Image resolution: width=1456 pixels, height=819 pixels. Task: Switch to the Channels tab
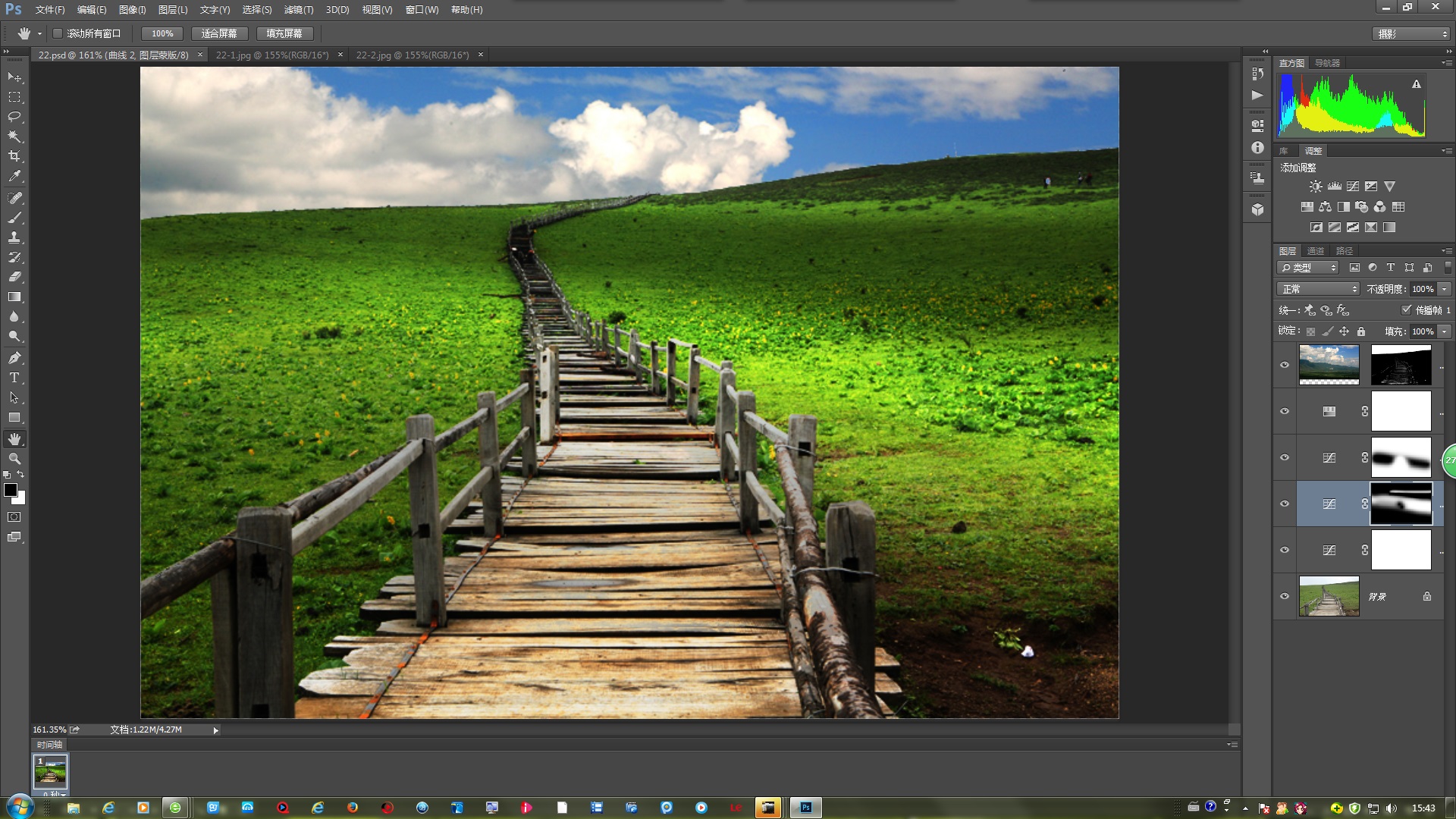(1316, 251)
